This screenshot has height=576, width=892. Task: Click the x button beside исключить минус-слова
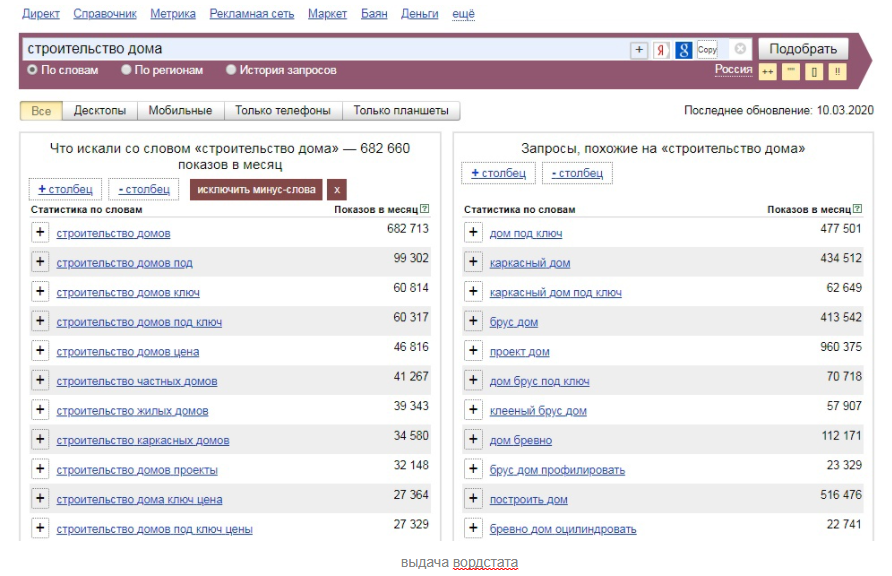click(x=337, y=190)
